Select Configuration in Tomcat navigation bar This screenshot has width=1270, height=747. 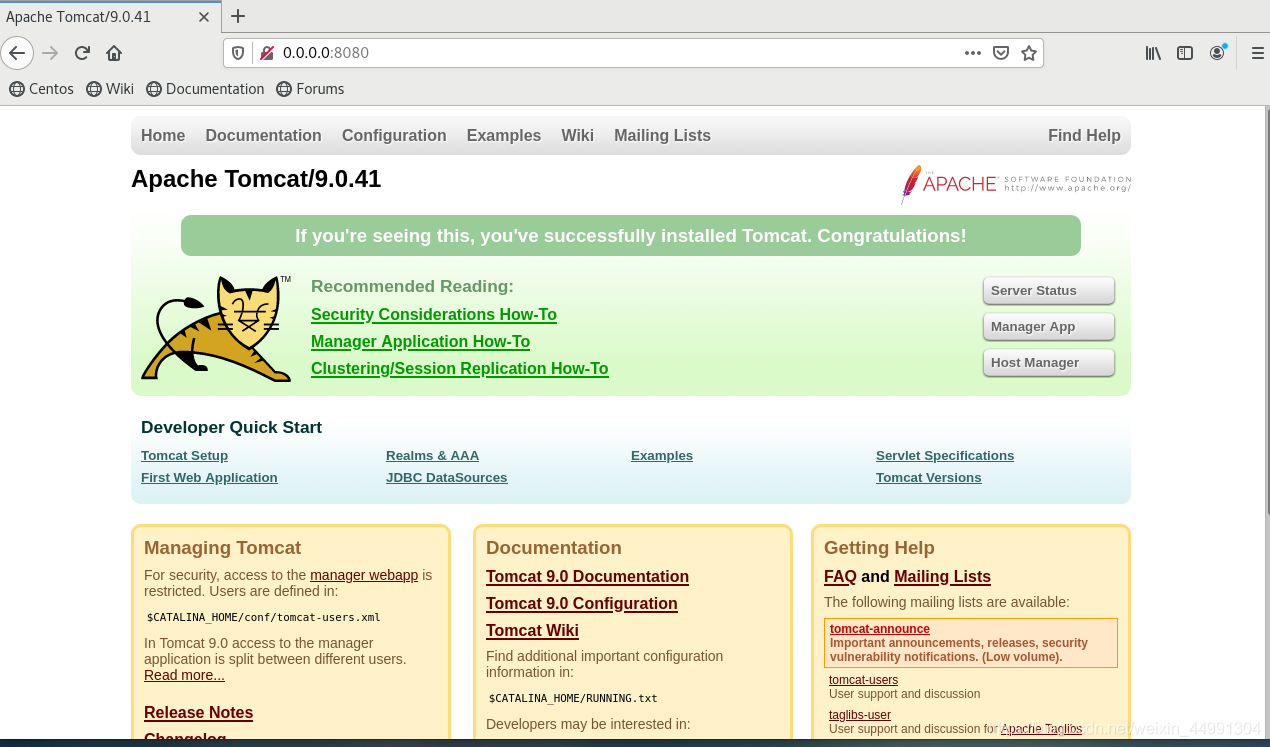point(394,136)
